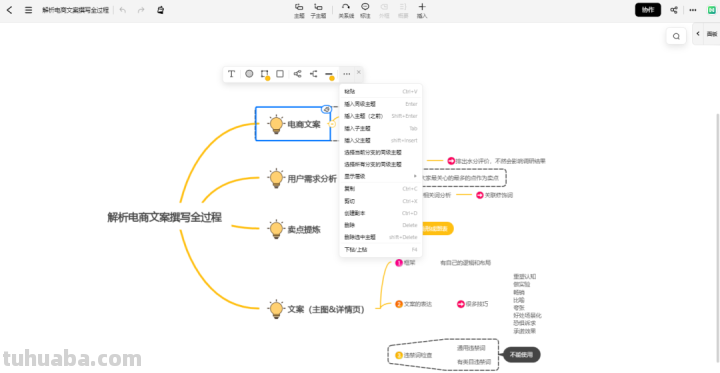Click the 外框 boundary tool
Screen dimensions: 720x373
pos(384,11)
